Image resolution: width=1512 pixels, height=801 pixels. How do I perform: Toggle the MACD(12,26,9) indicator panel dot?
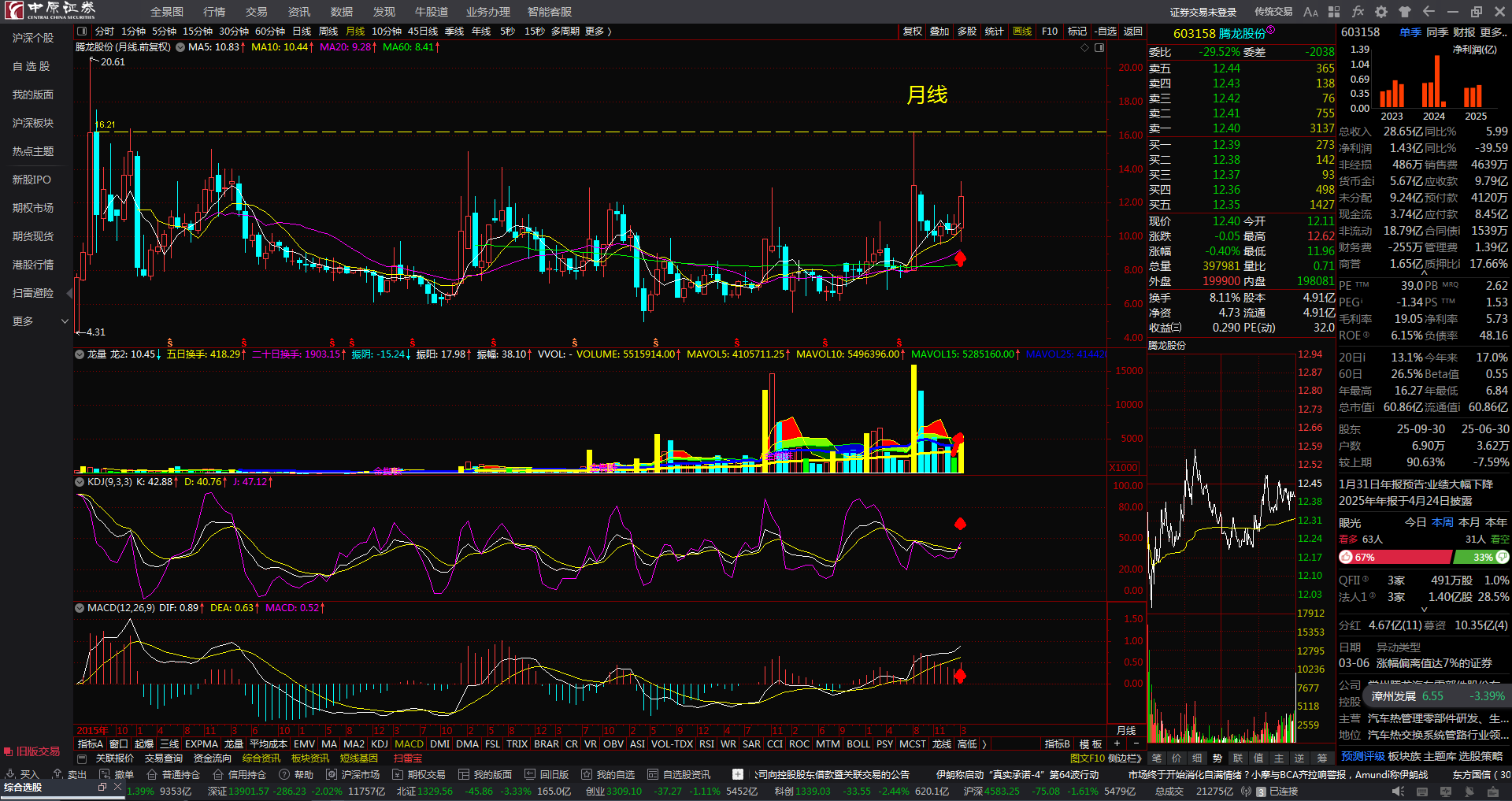tap(80, 608)
